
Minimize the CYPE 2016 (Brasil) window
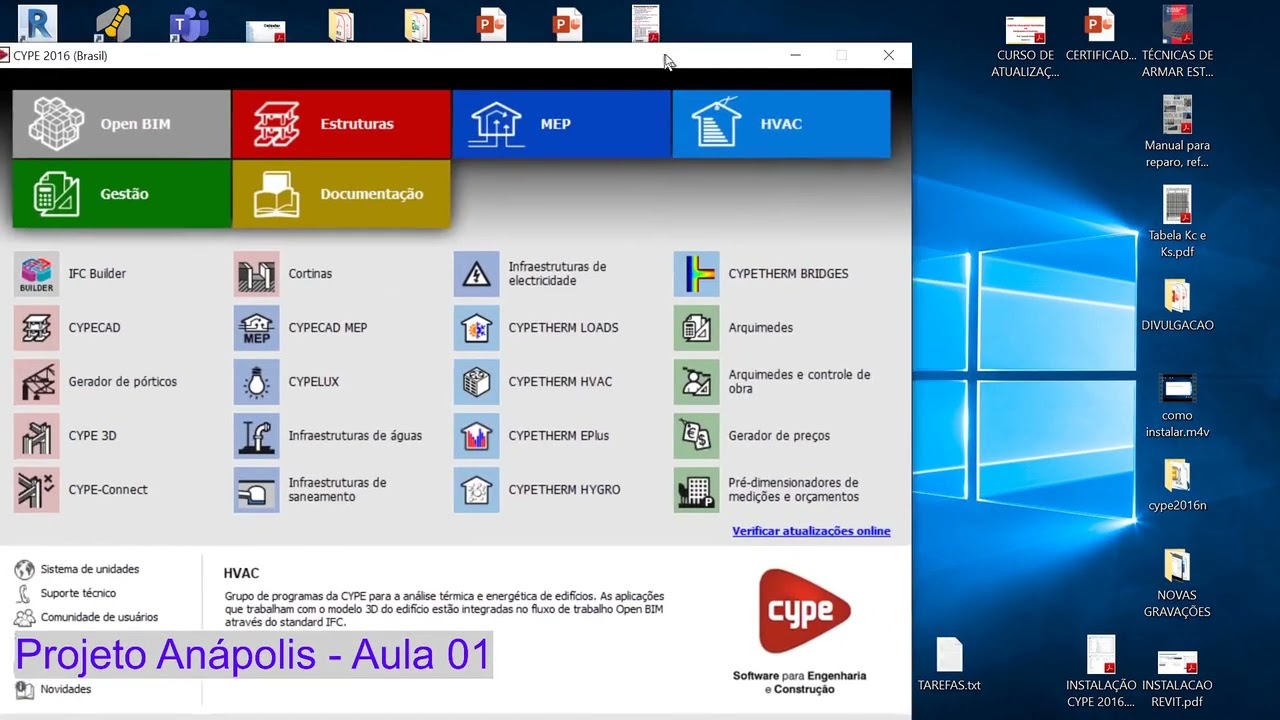point(796,56)
